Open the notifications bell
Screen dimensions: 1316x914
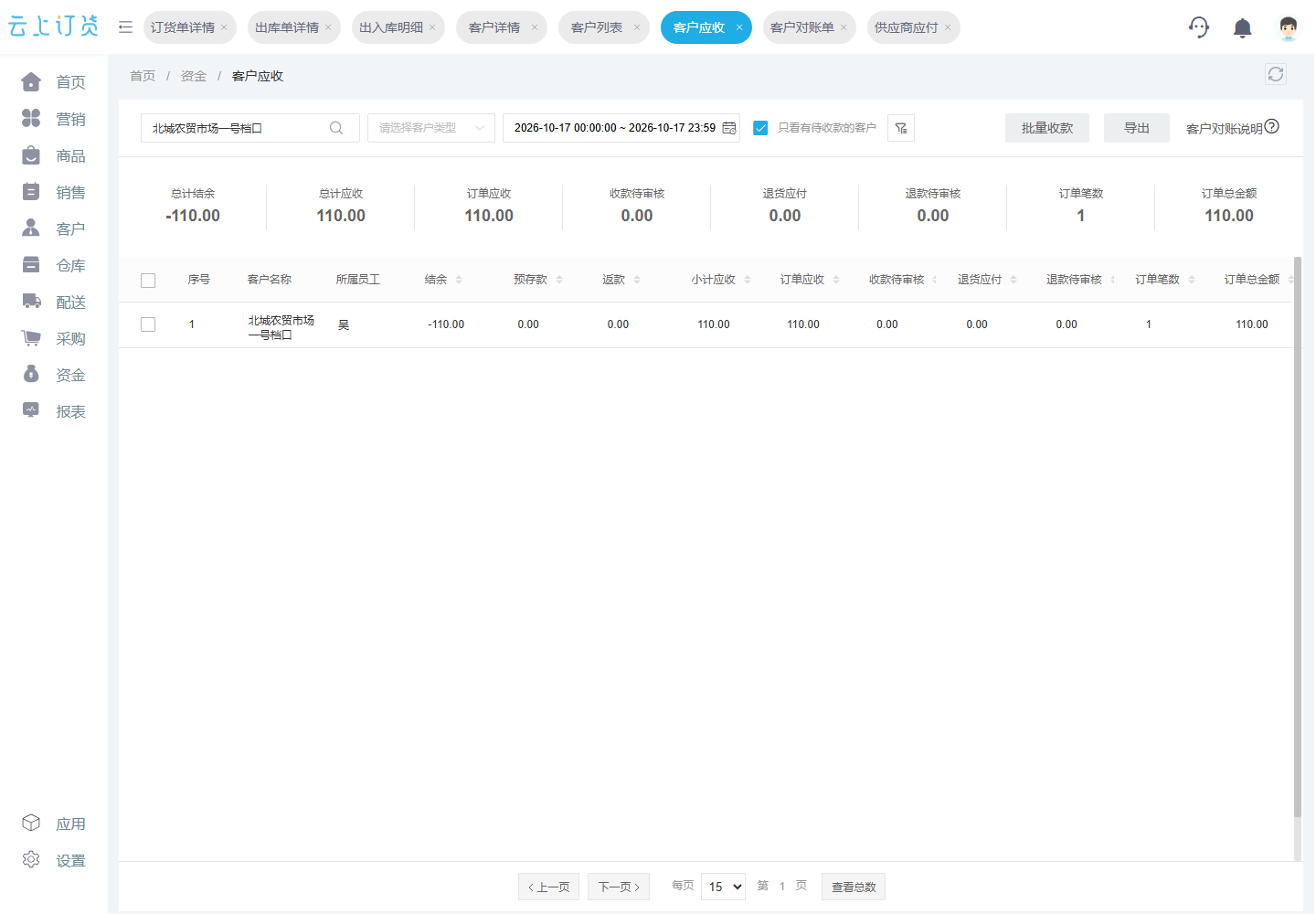point(1243,28)
